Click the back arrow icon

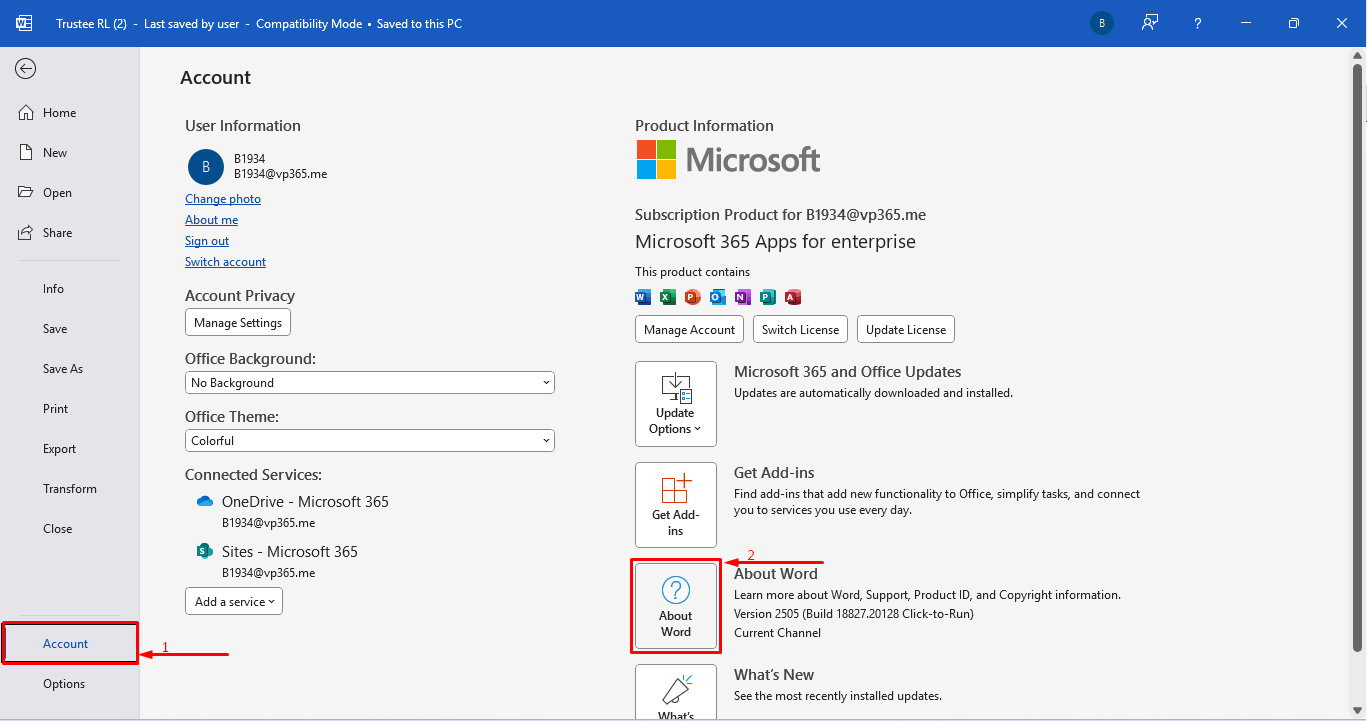click(26, 68)
